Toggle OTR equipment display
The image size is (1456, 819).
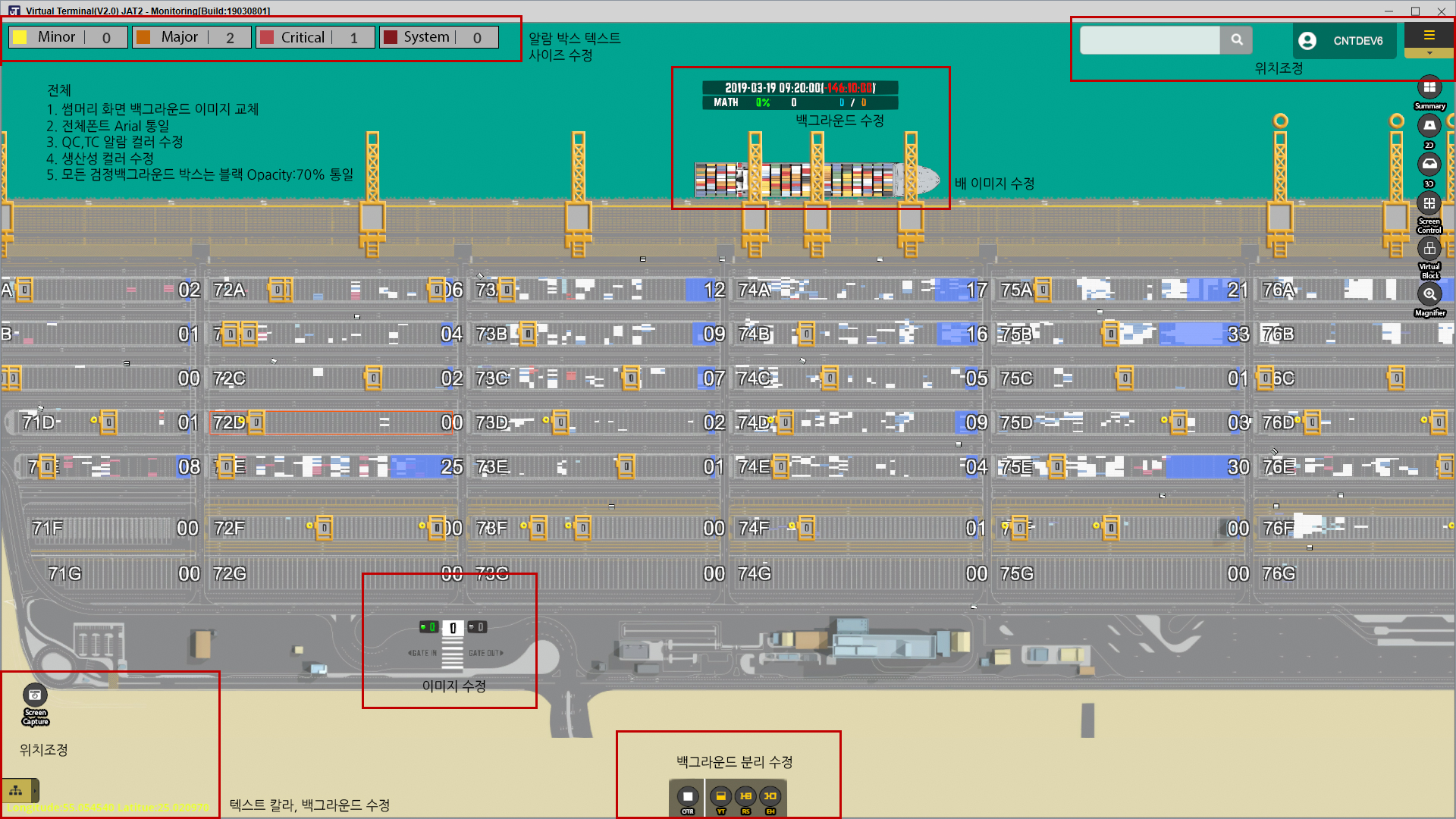coord(688,796)
